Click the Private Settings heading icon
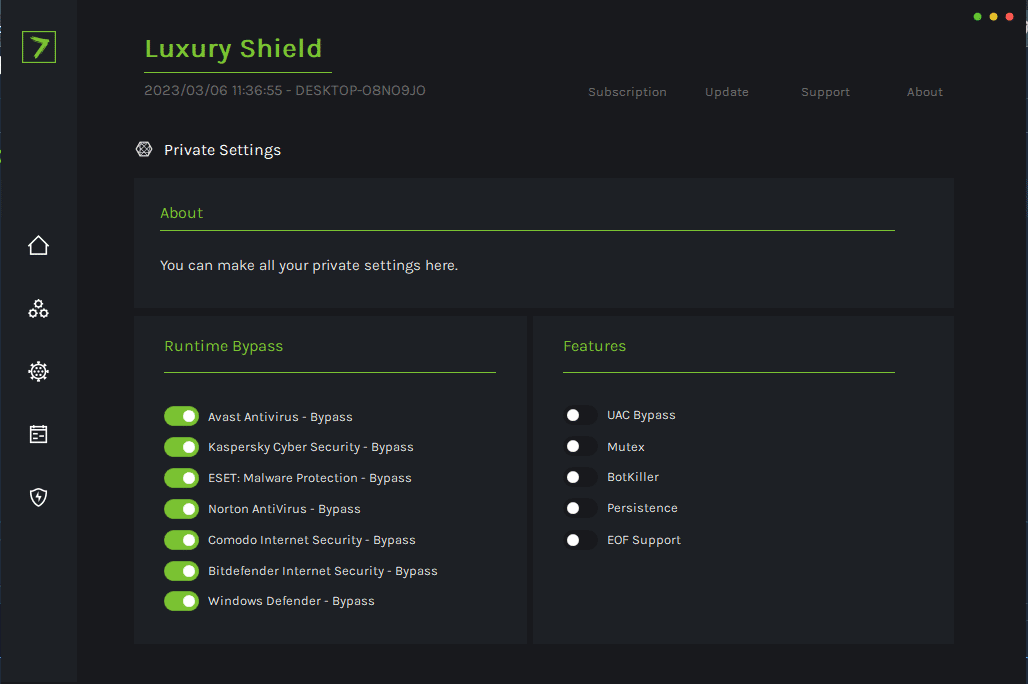Viewport: 1028px width, 684px height. click(144, 150)
